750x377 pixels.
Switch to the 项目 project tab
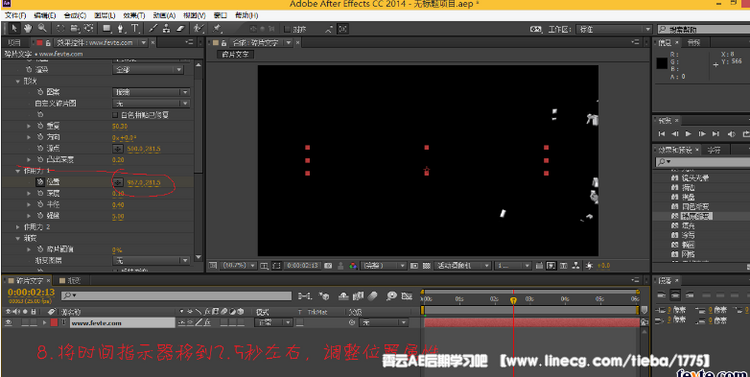coord(14,43)
